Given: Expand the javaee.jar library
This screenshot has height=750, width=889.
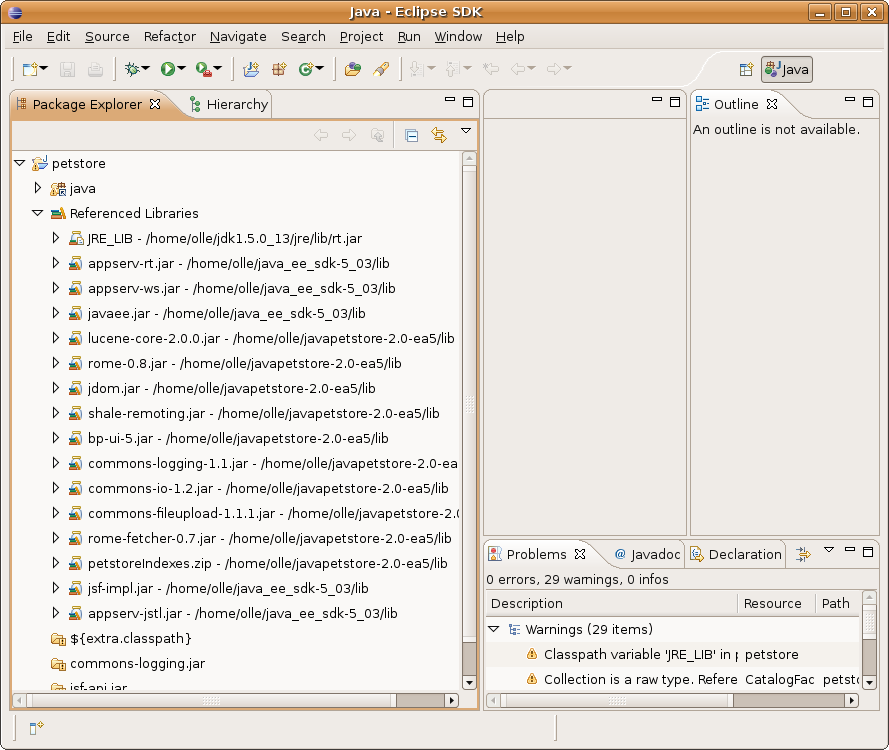Looking at the screenshot, I should pos(56,312).
